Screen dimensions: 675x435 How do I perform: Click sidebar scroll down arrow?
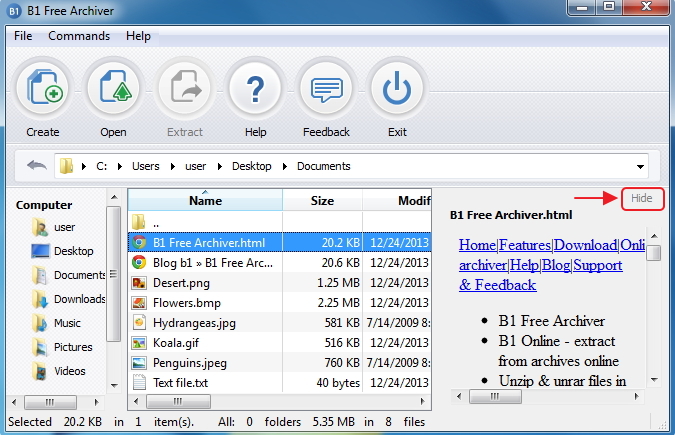[114, 385]
